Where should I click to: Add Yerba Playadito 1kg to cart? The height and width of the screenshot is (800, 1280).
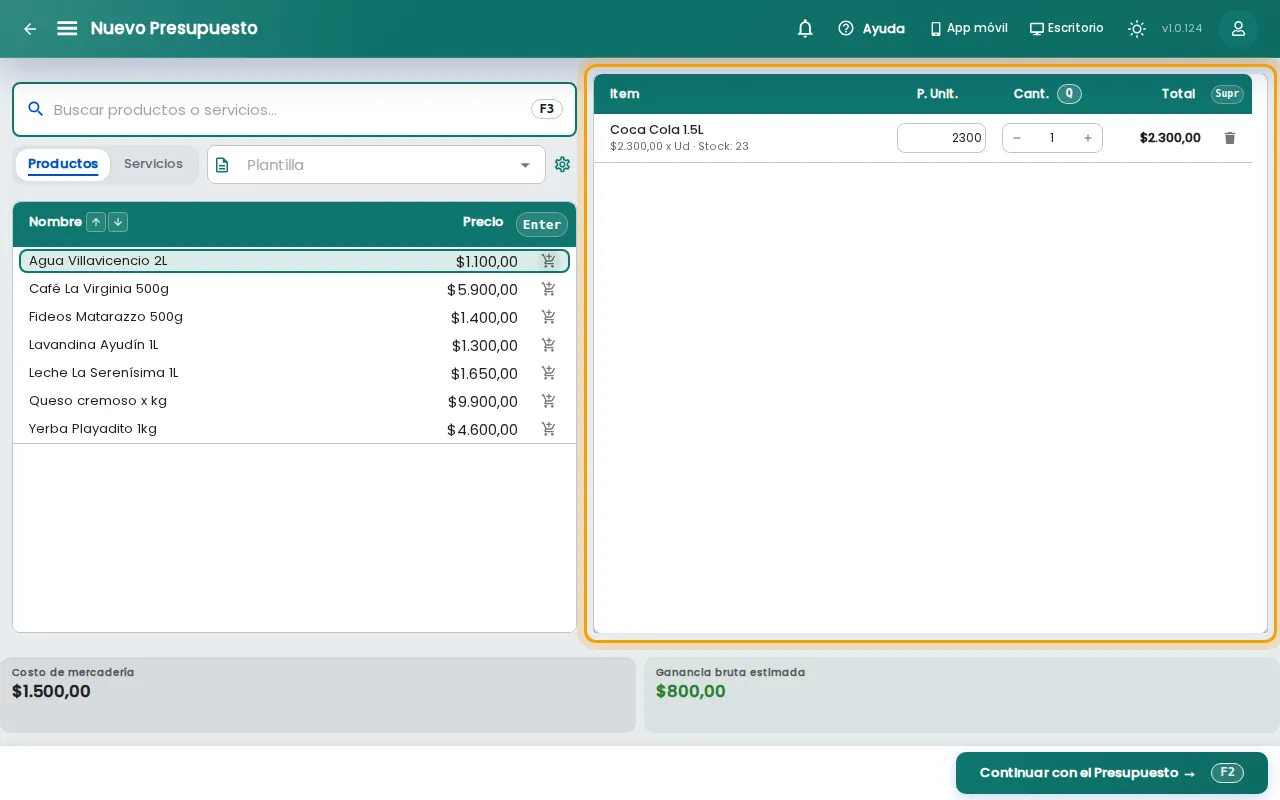(548, 429)
